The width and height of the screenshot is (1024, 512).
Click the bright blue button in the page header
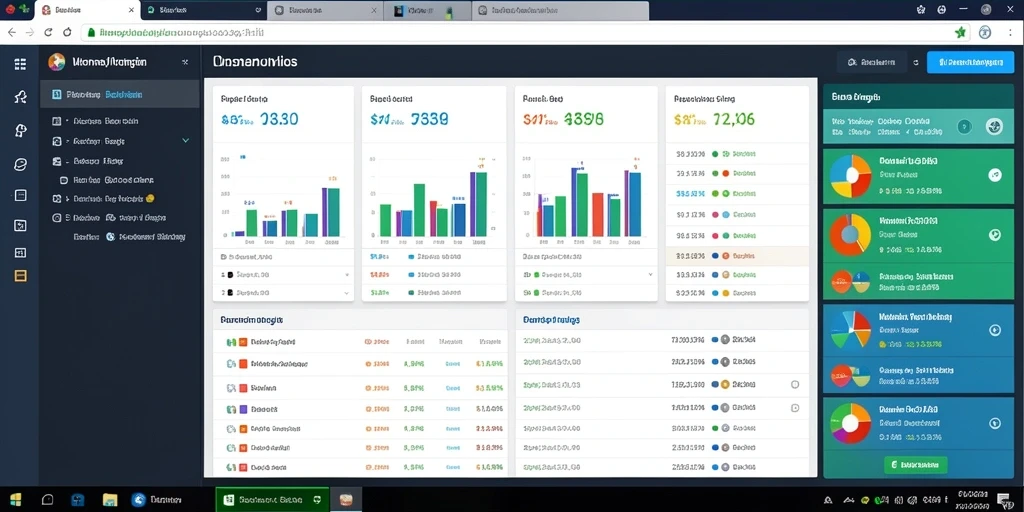click(x=970, y=63)
